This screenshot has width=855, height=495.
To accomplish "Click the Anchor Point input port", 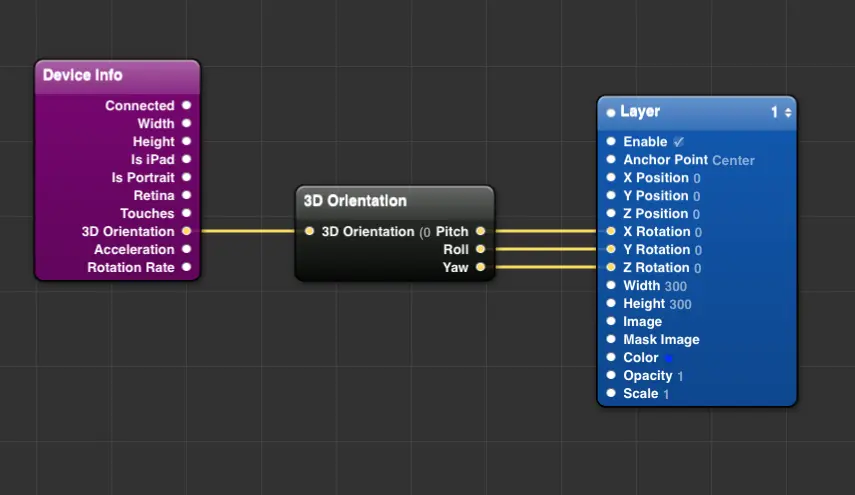I will [x=611, y=159].
